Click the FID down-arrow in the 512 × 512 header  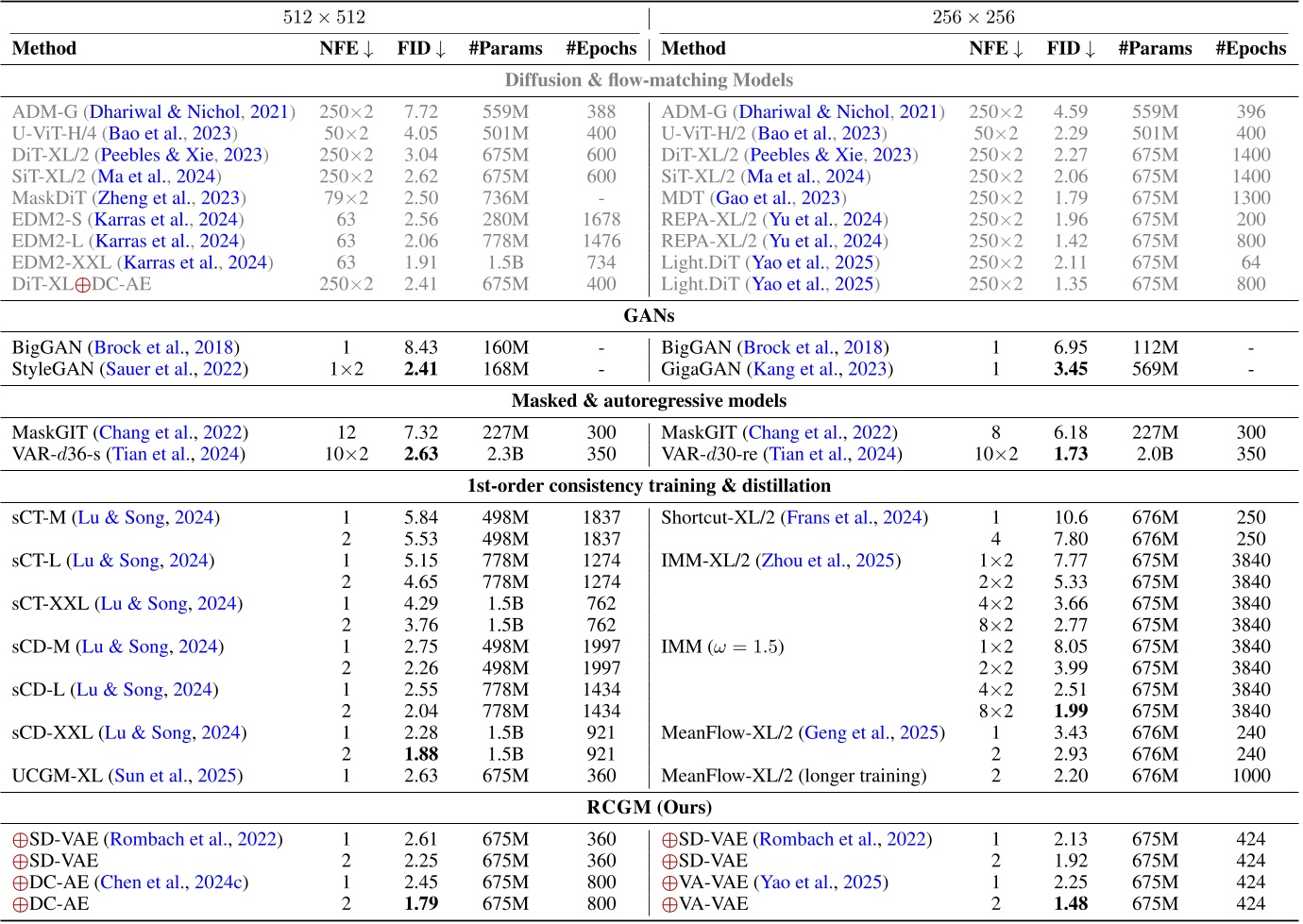[441, 49]
